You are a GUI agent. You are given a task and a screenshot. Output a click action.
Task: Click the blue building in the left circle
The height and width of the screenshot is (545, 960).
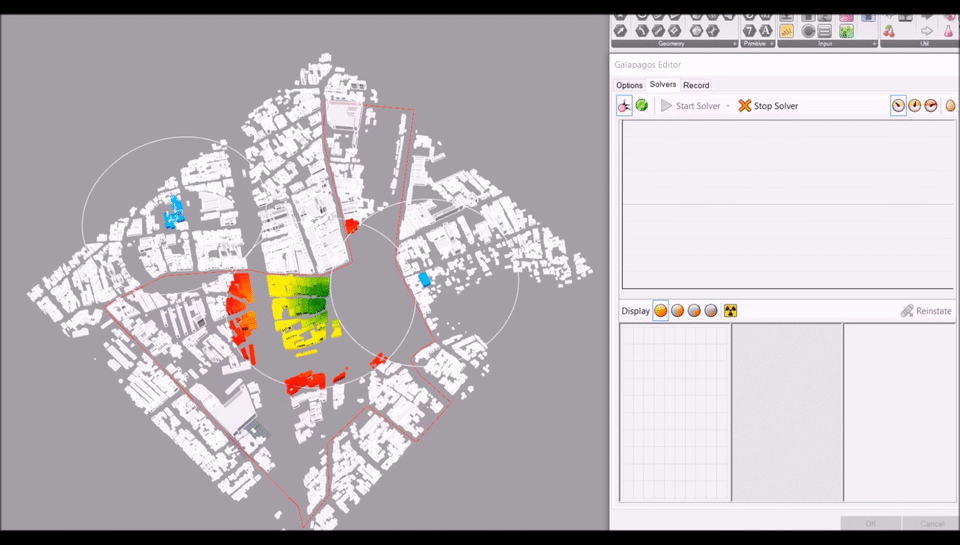(x=174, y=212)
